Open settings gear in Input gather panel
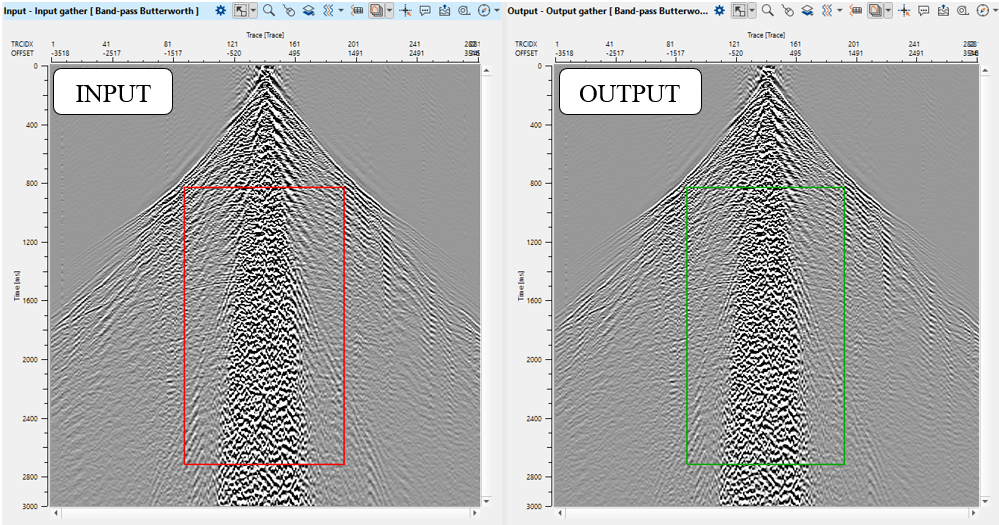 pos(221,10)
